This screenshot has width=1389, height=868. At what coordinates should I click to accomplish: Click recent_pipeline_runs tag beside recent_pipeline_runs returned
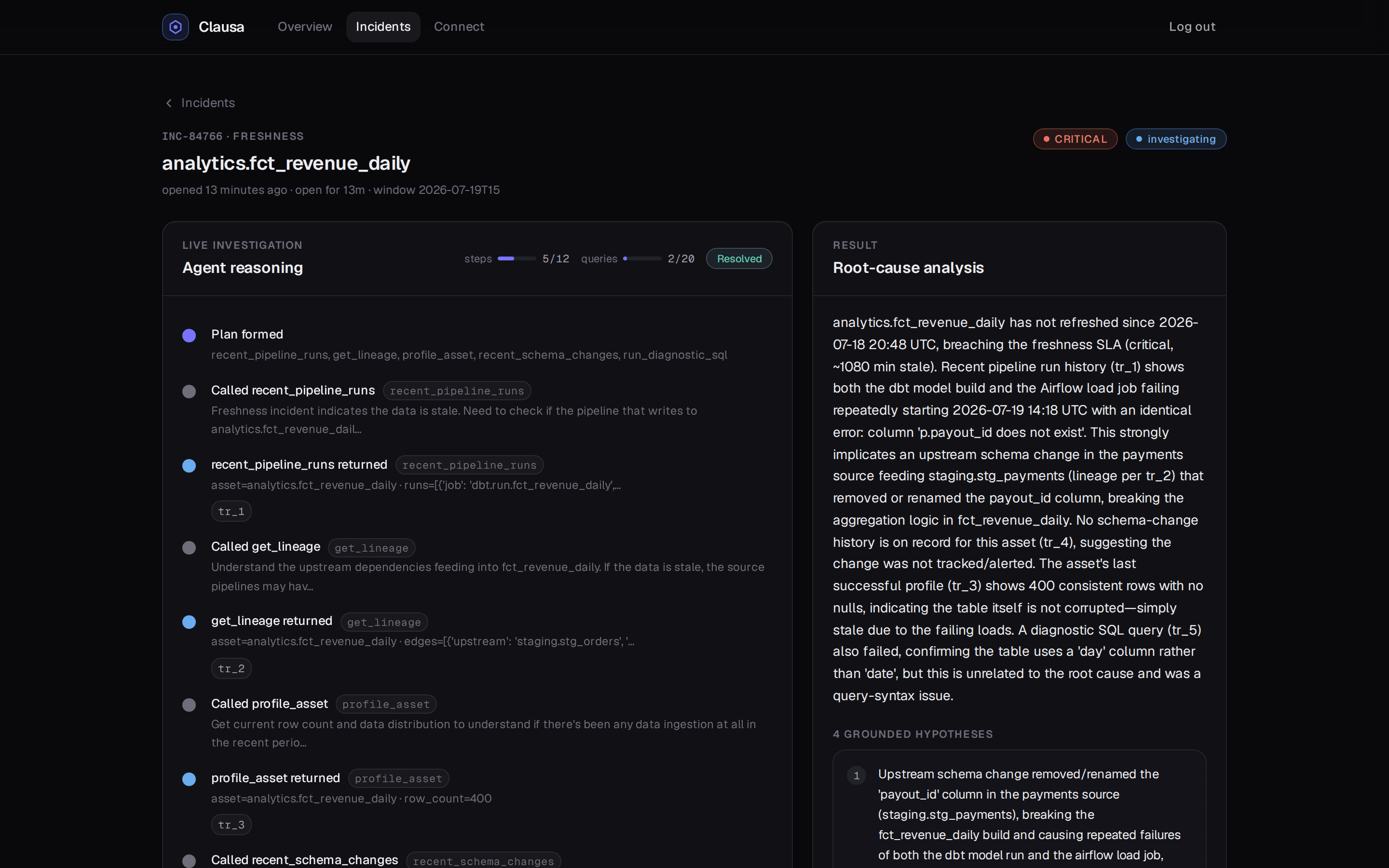pos(469,465)
